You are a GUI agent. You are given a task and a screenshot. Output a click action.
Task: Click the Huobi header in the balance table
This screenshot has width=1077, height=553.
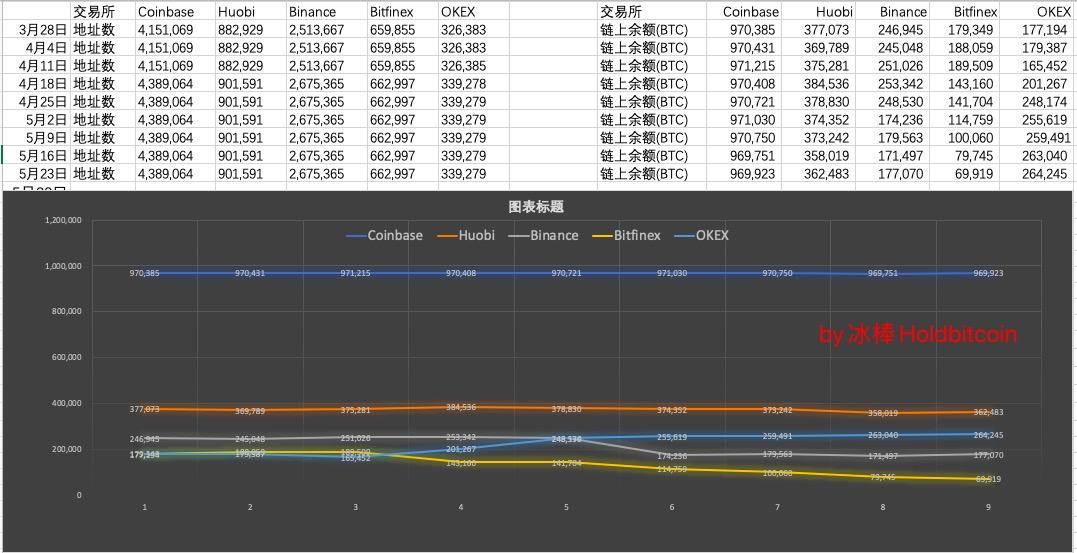tap(818, 12)
